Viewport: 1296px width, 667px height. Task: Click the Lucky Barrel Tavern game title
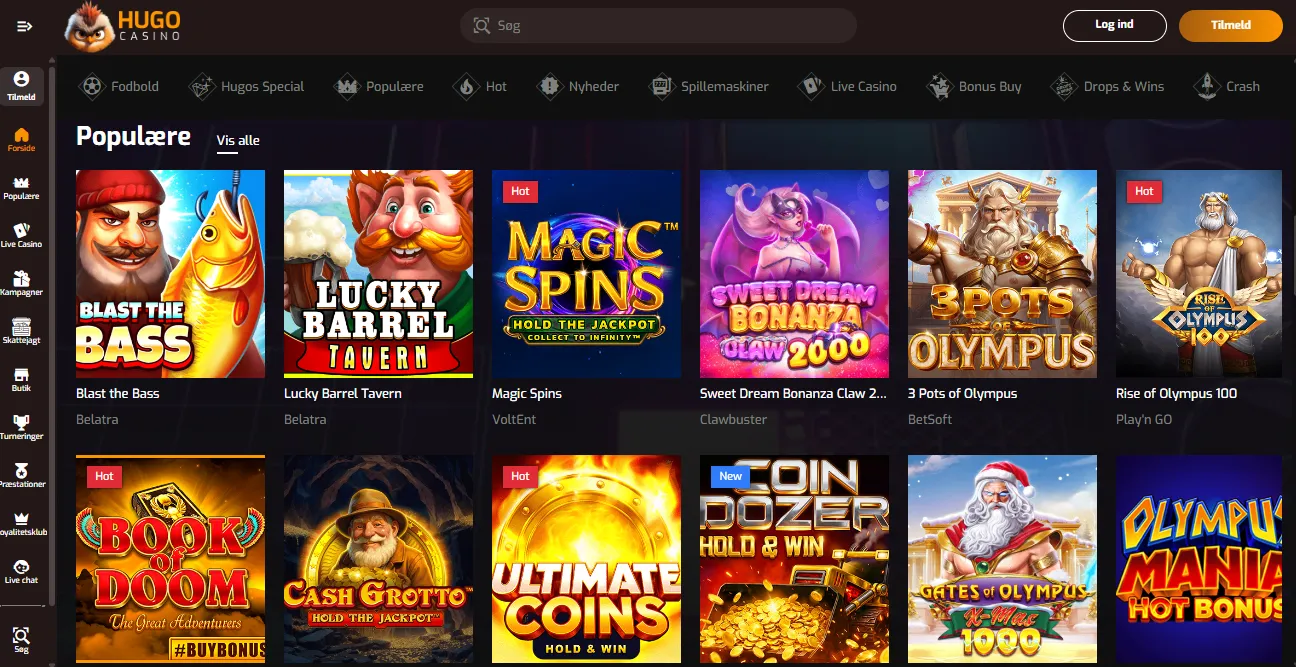click(x=343, y=394)
